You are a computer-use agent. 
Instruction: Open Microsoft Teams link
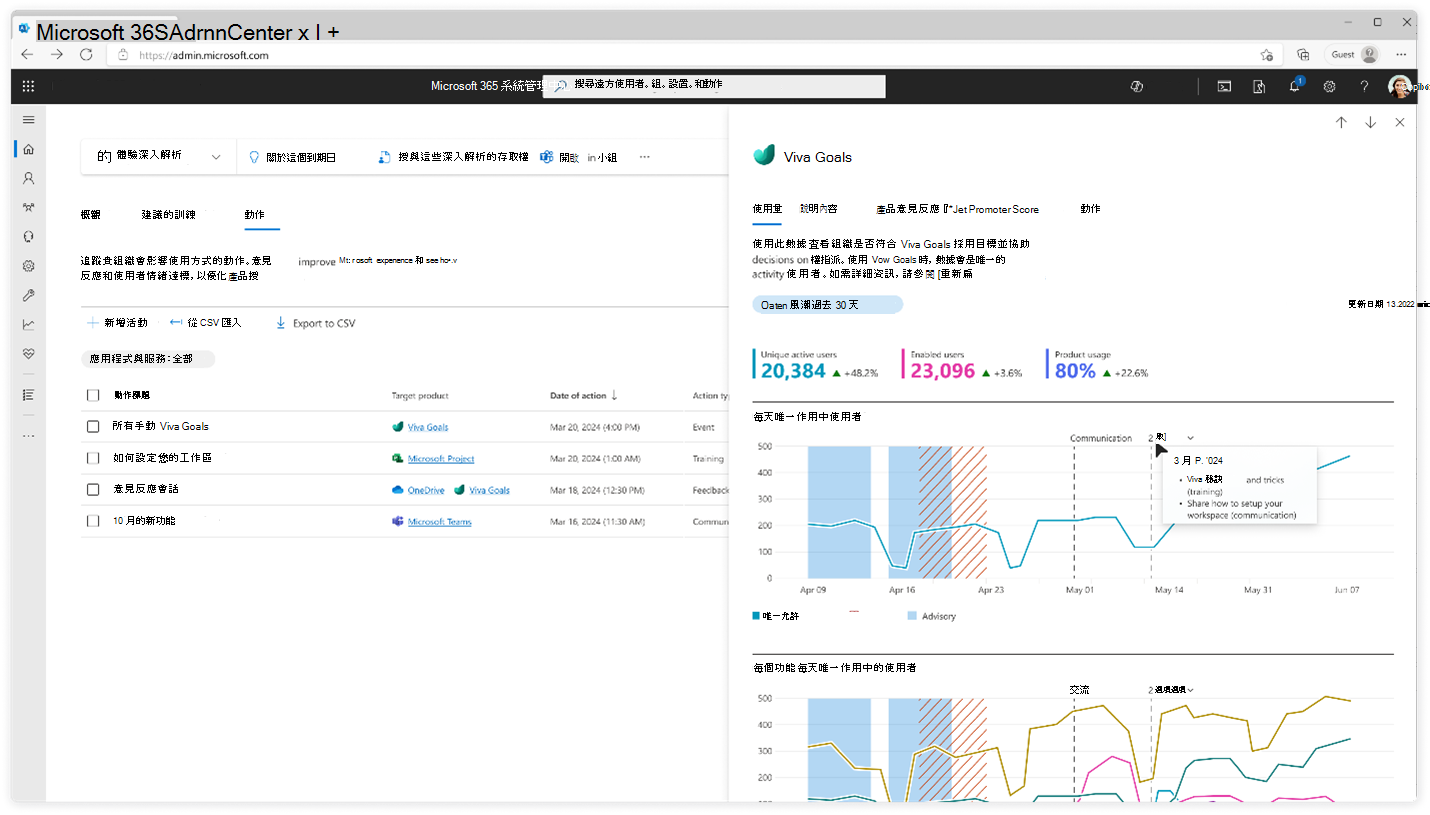click(439, 521)
